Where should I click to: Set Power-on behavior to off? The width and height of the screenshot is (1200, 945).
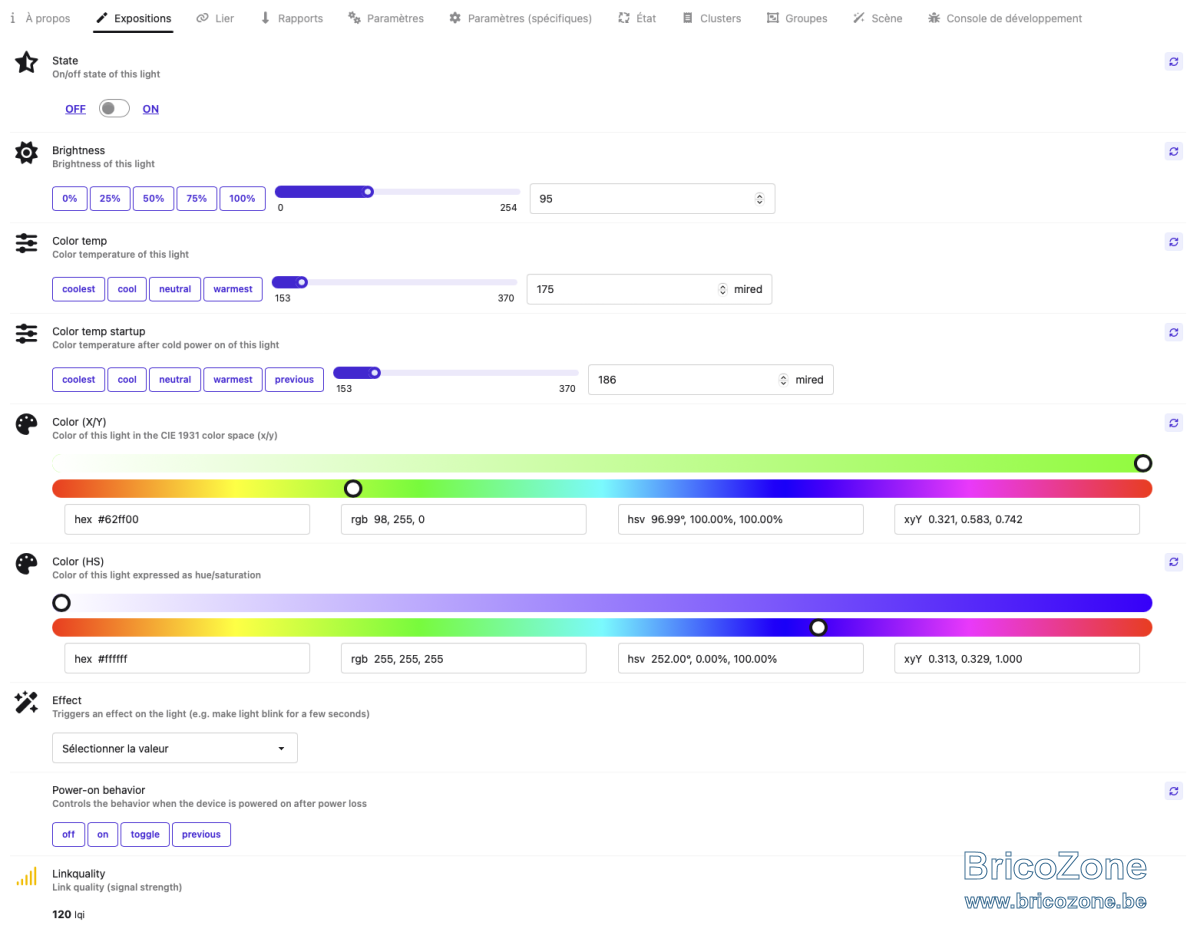(x=68, y=834)
